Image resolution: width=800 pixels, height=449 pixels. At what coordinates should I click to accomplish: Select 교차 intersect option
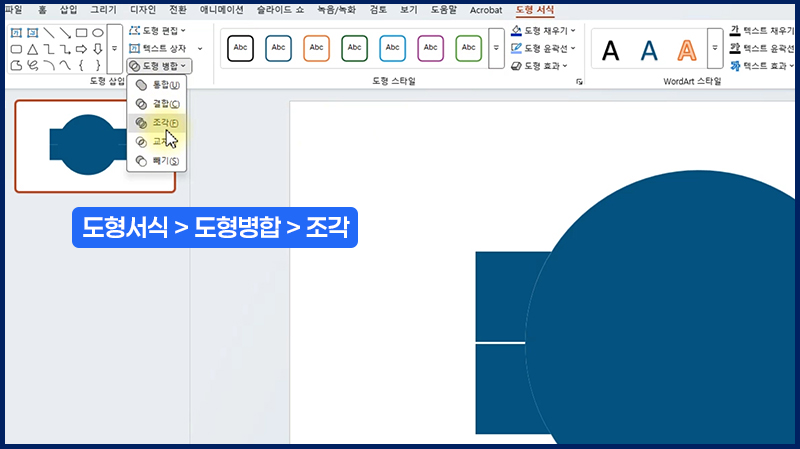157,142
